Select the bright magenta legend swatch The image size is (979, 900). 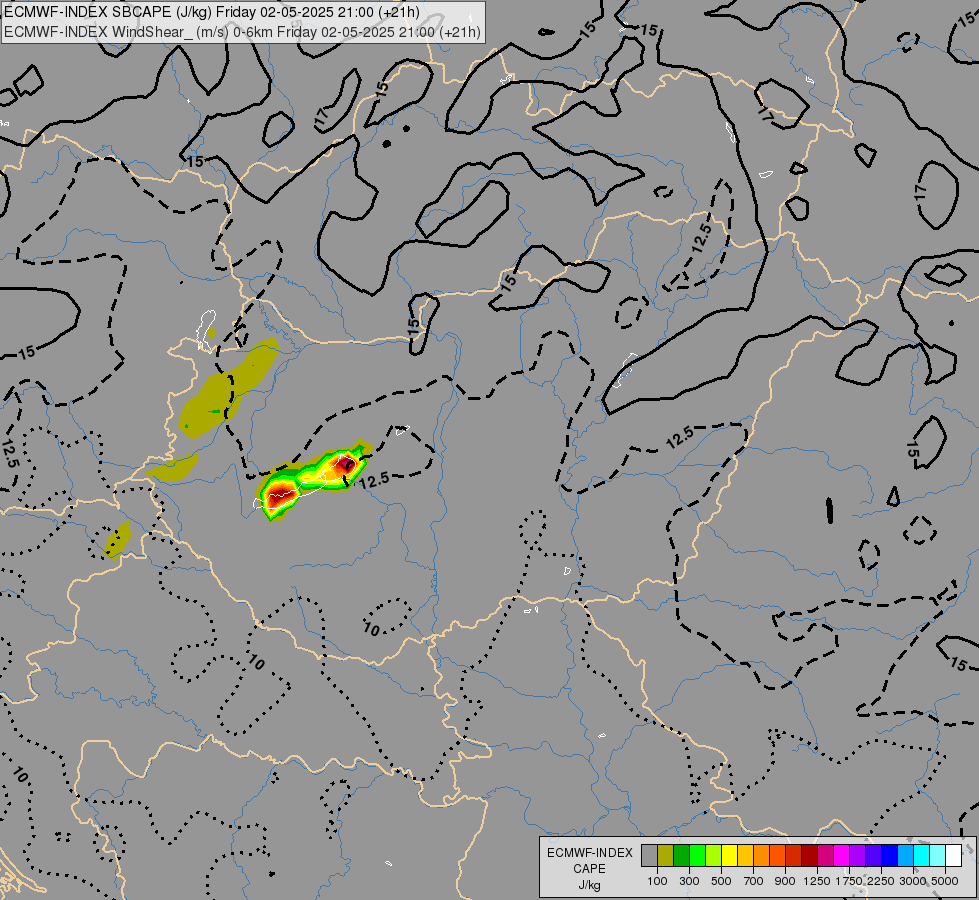[842, 855]
